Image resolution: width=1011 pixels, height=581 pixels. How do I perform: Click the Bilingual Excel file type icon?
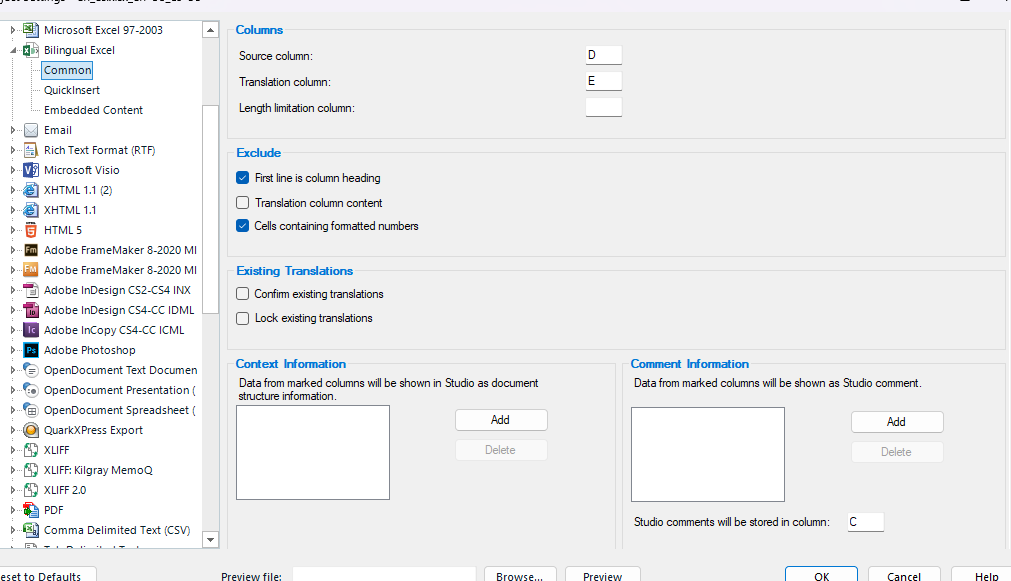pos(31,50)
